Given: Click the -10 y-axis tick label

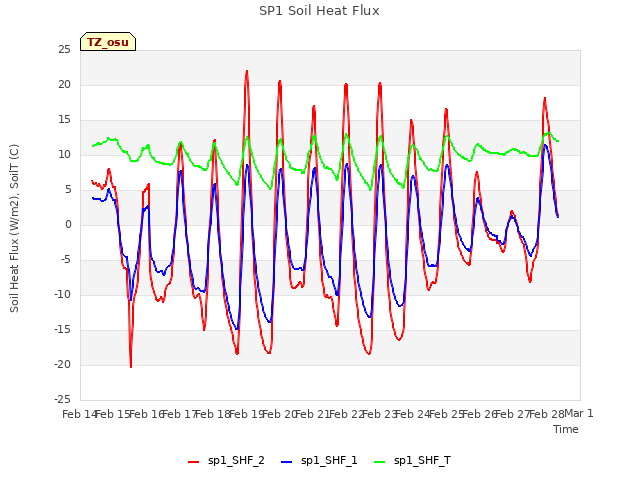Looking at the screenshot, I should click(62, 294).
